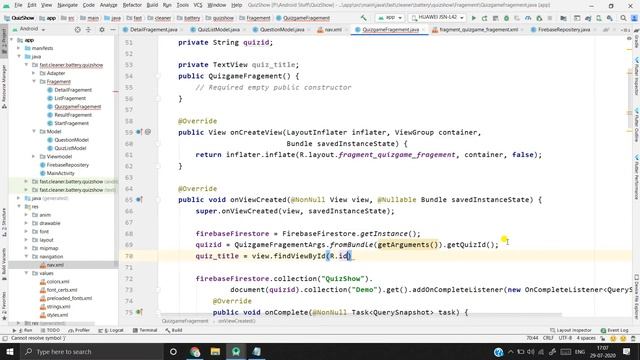Hide the Project panel with minus icon

113,29
